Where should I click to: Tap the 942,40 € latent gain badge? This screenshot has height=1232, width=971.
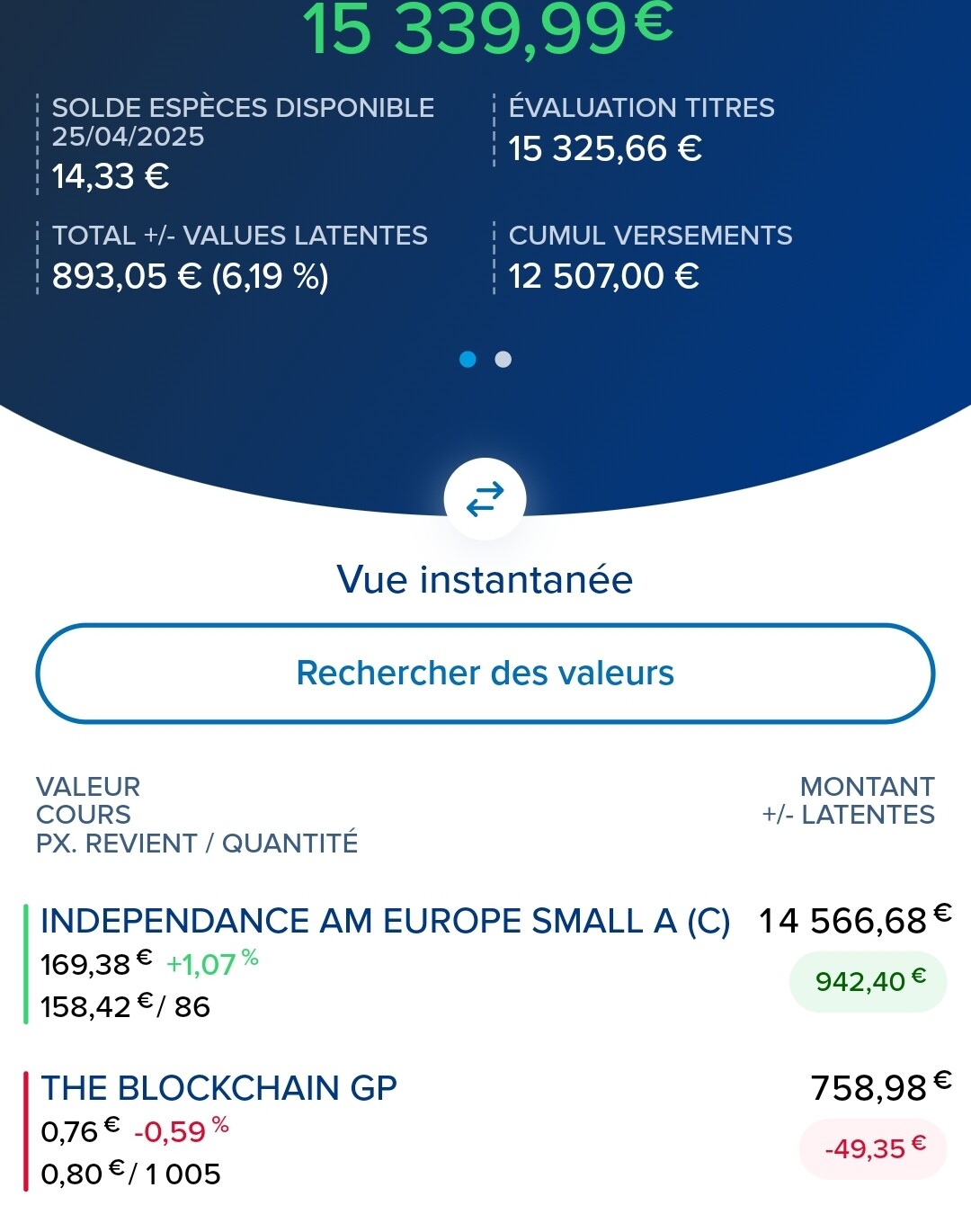[869, 981]
